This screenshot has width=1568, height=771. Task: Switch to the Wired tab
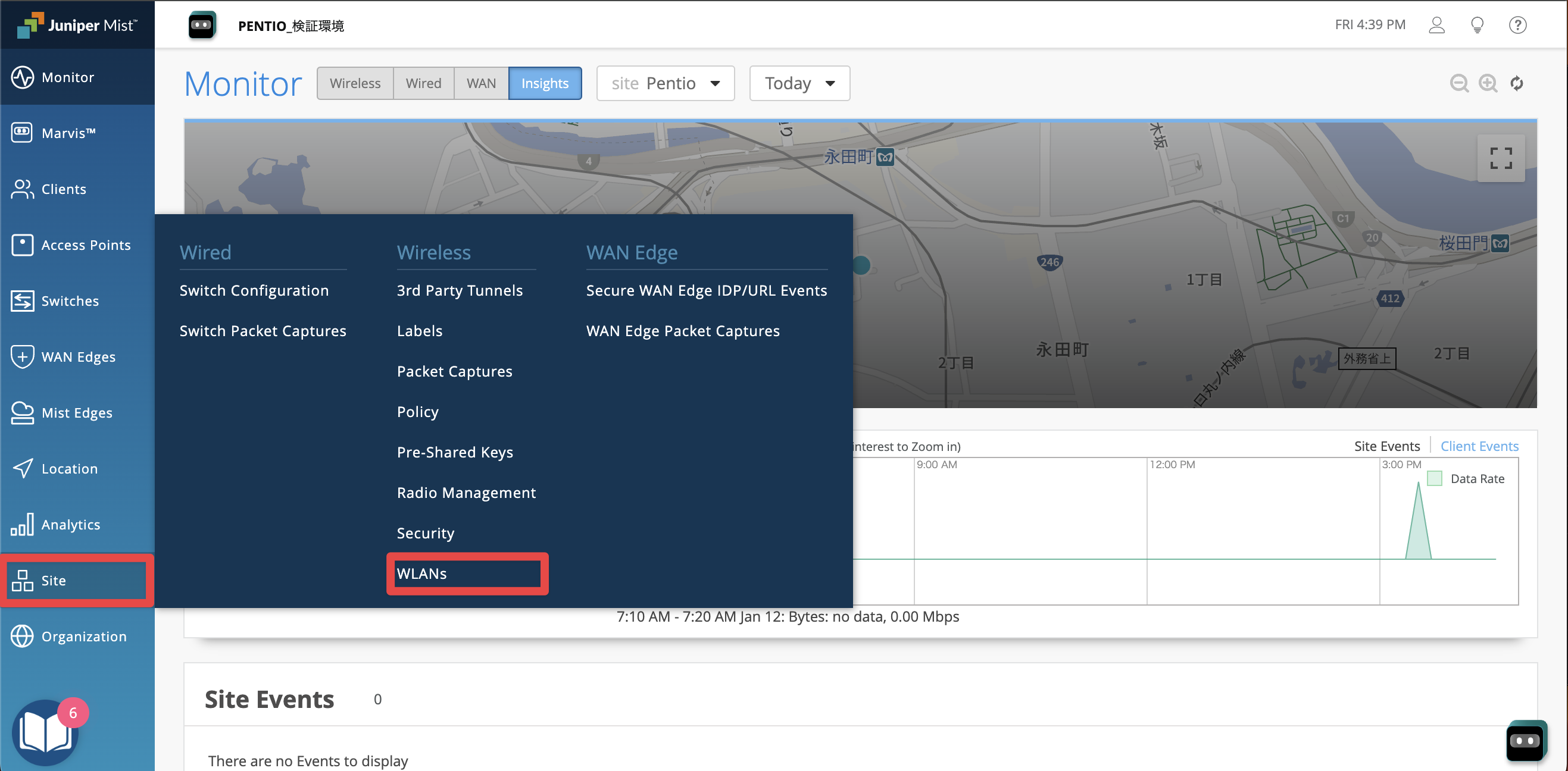pos(423,83)
